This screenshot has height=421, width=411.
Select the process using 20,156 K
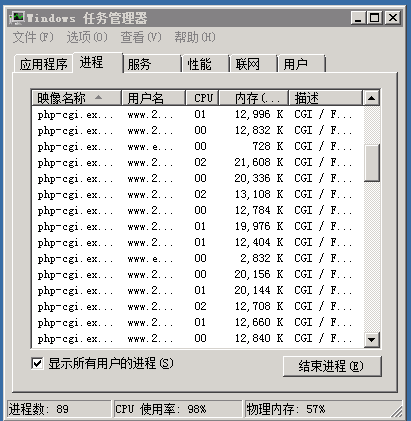tap(197, 274)
